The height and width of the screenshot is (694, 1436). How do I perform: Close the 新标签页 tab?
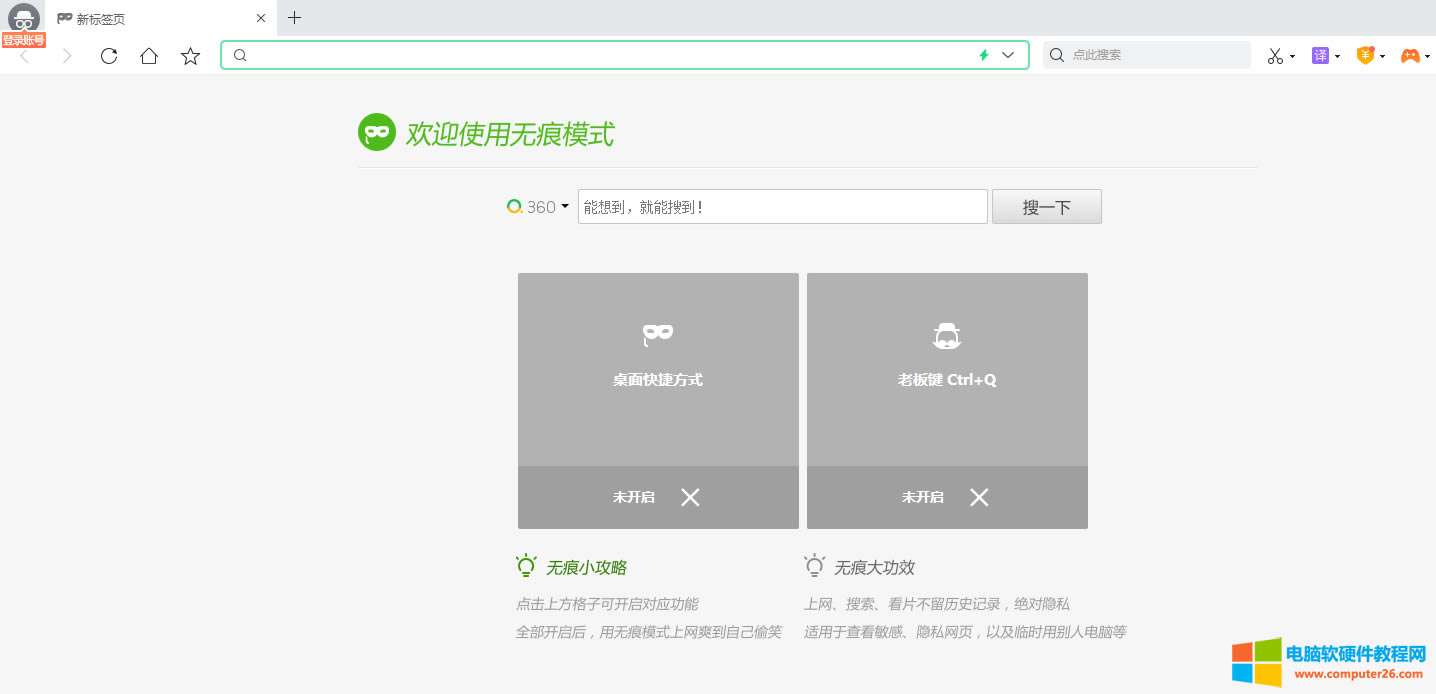261,19
